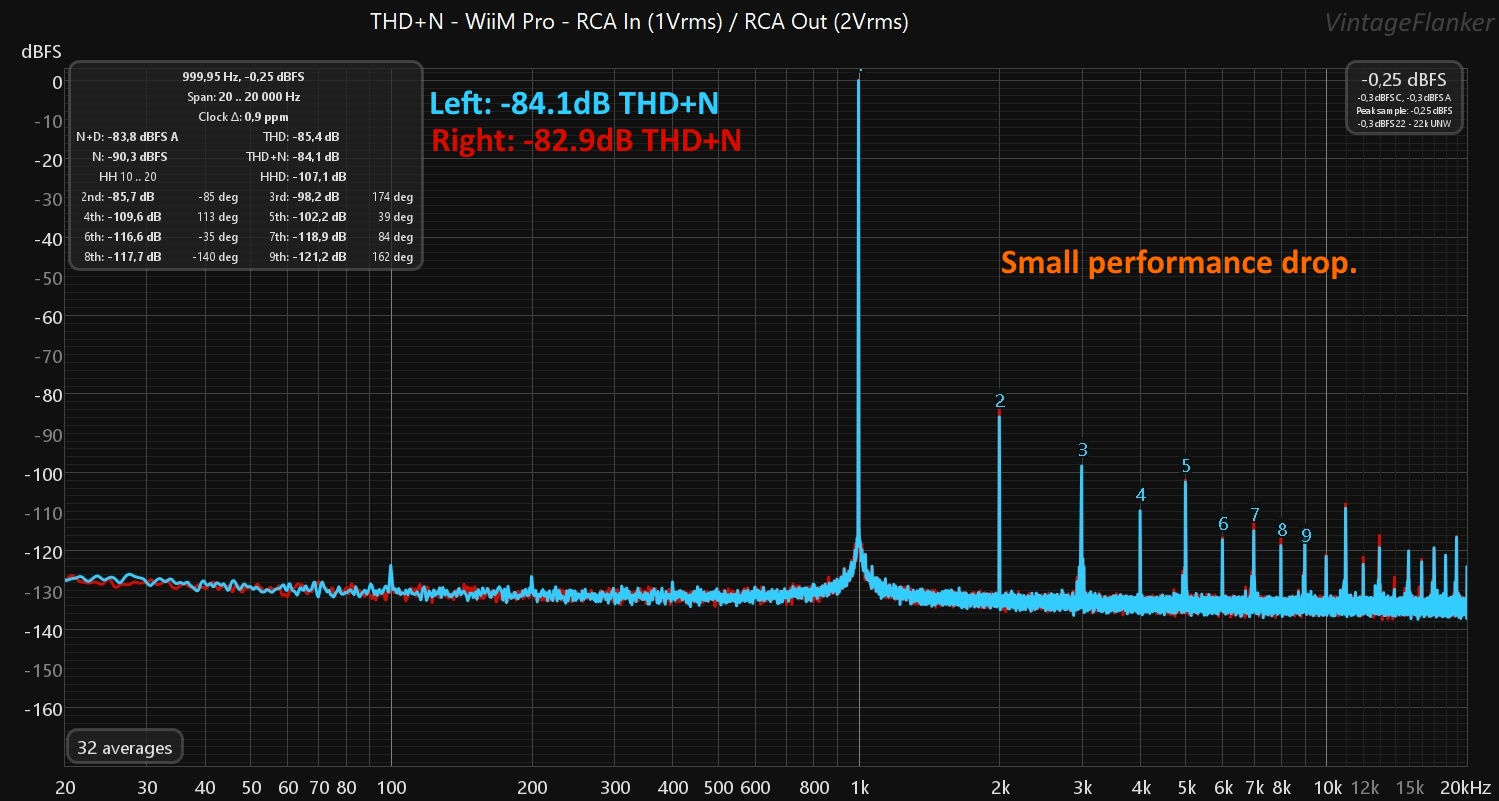Click the N+D: -83,8 dBFS A value
The height and width of the screenshot is (801, 1499).
[x=127, y=136]
